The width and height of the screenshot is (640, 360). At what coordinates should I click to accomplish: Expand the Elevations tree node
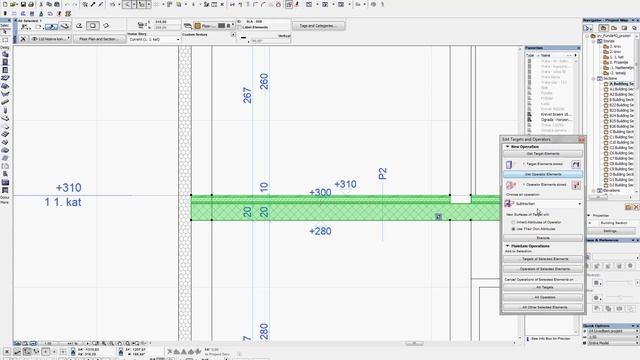click(594, 190)
